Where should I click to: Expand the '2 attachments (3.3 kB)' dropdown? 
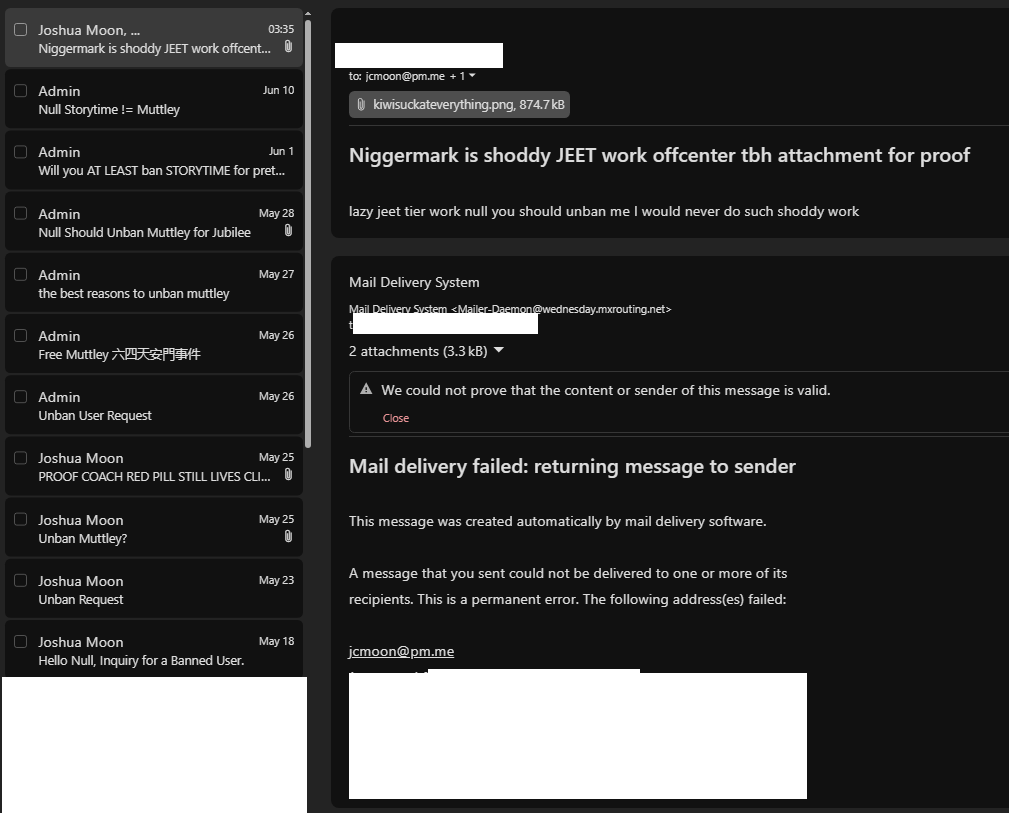[498, 351]
